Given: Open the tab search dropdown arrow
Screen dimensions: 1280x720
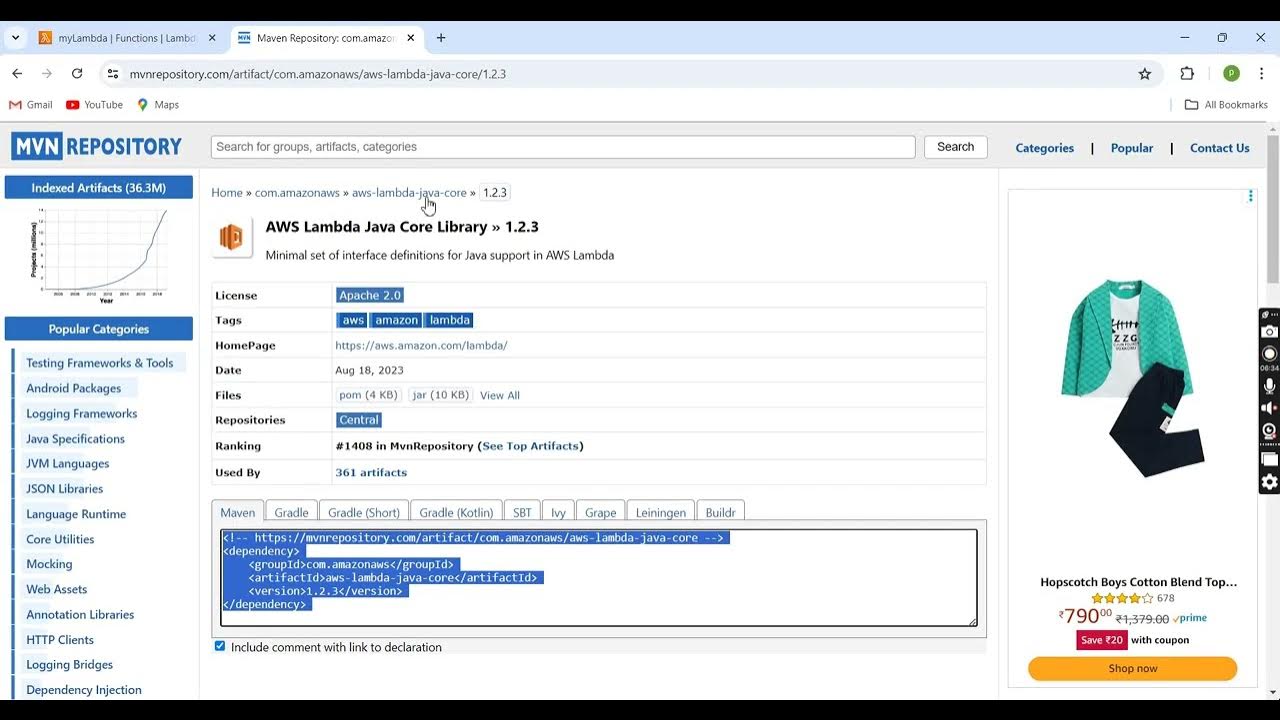Looking at the screenshot, I should (x=15, y=38).
